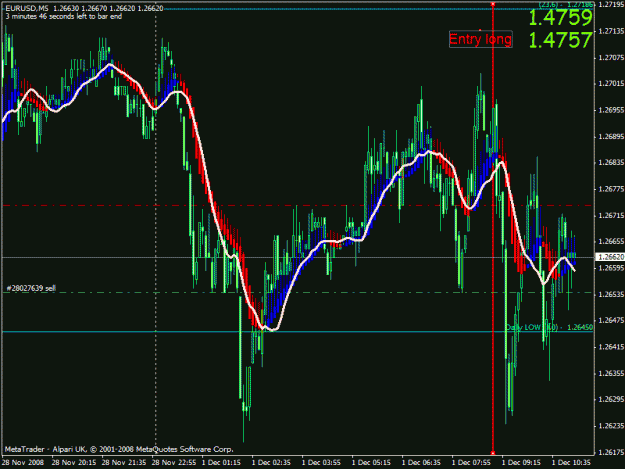Click price axis label 1.27015
Image resolution: width=625 pixels, height=469 pixels.
[611, 84]
